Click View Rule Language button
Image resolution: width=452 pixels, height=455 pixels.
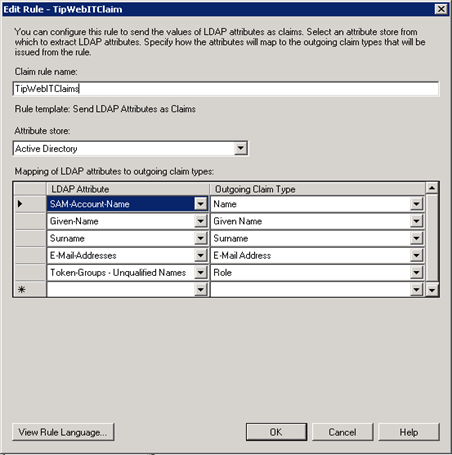[x=63, y=432]
